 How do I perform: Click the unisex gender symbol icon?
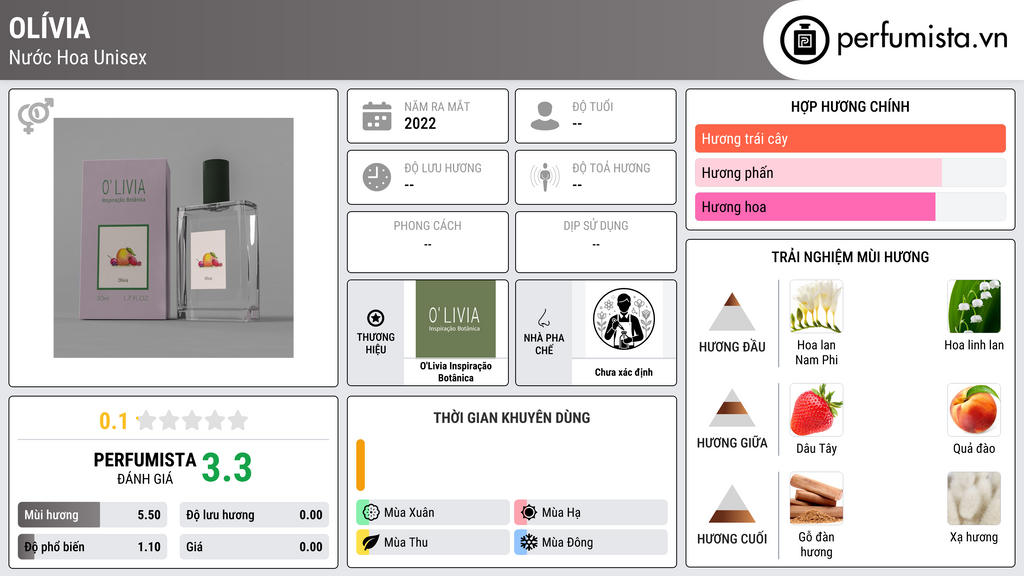35,116
